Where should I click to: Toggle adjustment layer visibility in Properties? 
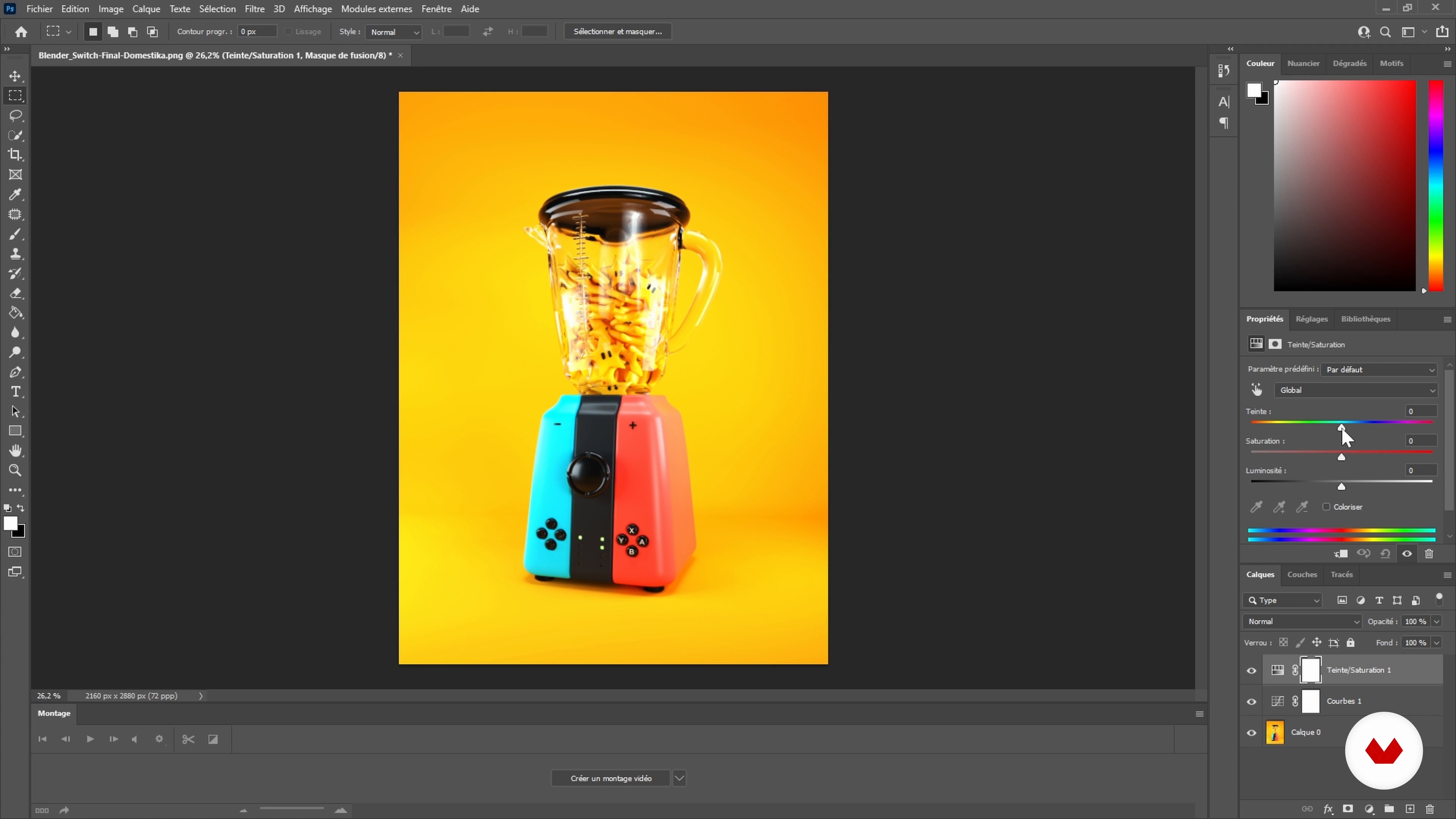click(1407, 554)
